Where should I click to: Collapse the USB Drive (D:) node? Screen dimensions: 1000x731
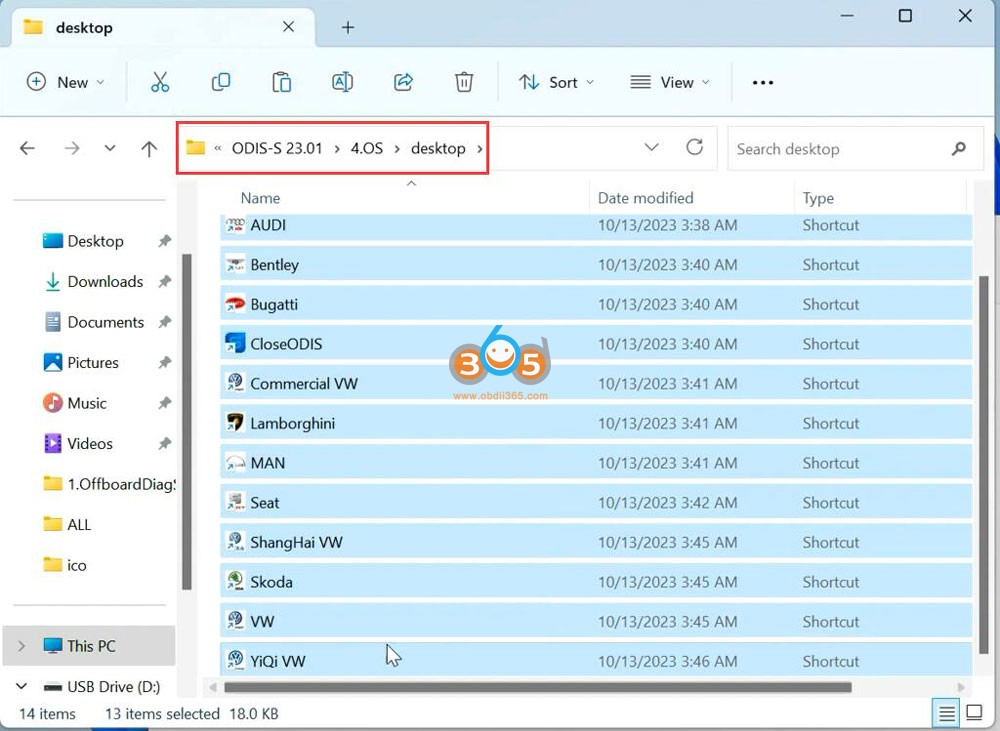[x=22, y=686]
